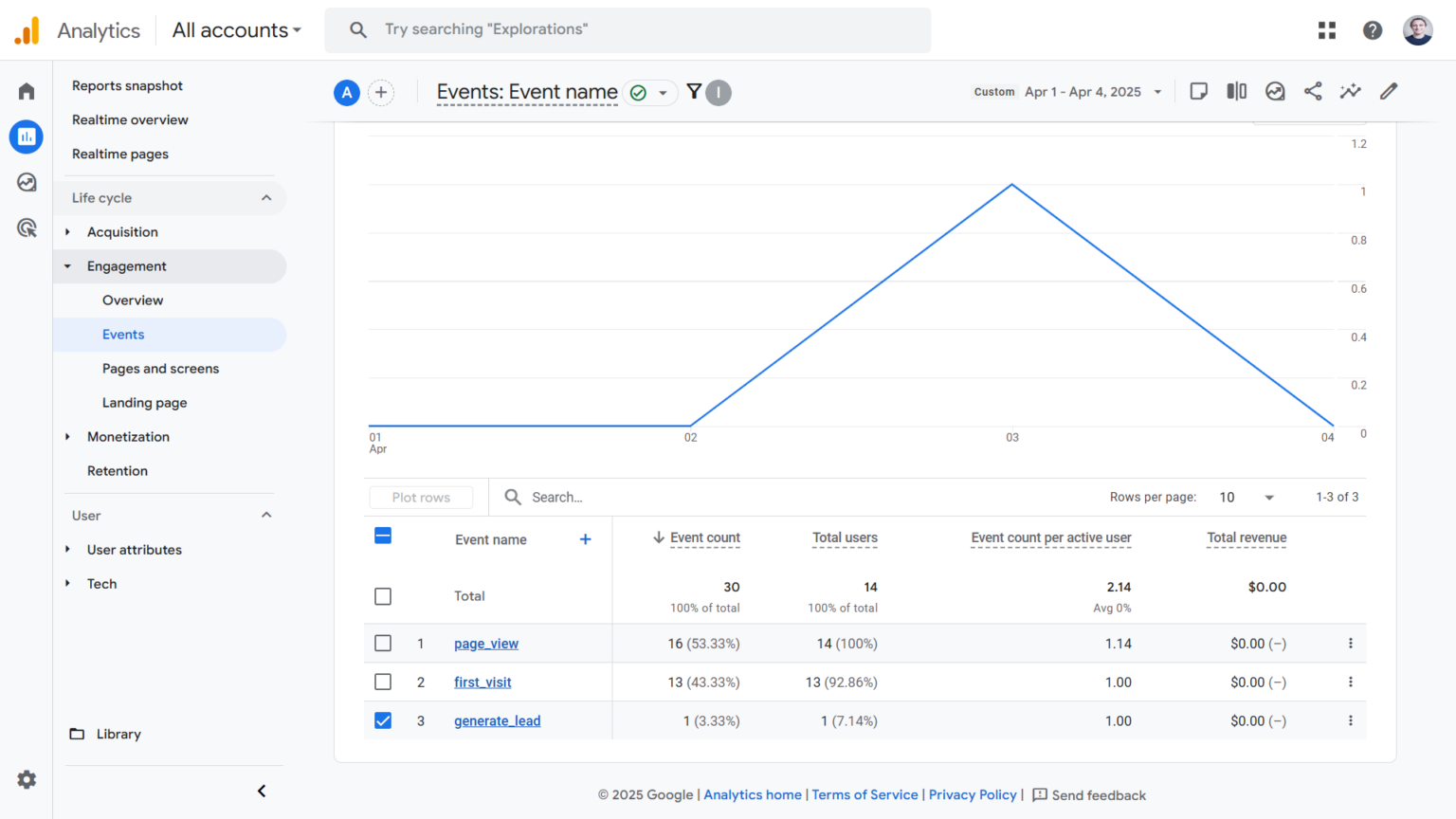1456x819 pixels.
Task: Open the Google apps grid icon
Action: (1326, 29)
